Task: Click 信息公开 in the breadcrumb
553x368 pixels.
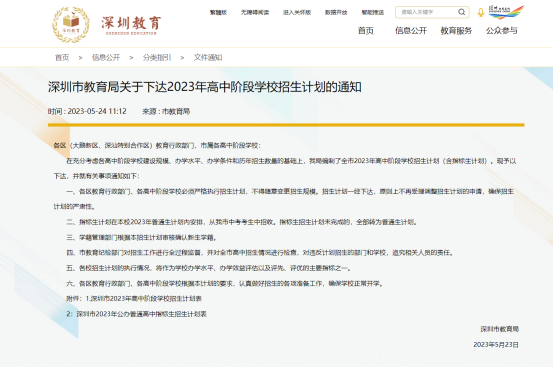Action: 106,58
